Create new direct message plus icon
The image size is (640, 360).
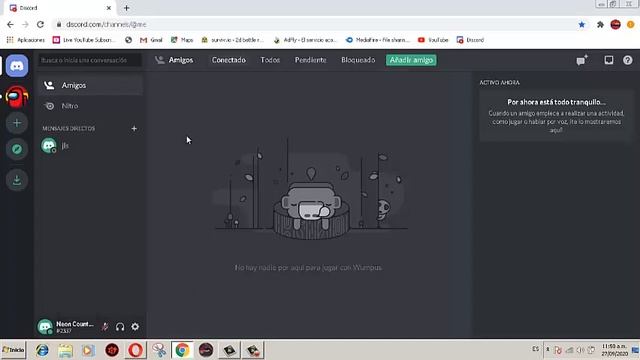[x=134, y=129]
